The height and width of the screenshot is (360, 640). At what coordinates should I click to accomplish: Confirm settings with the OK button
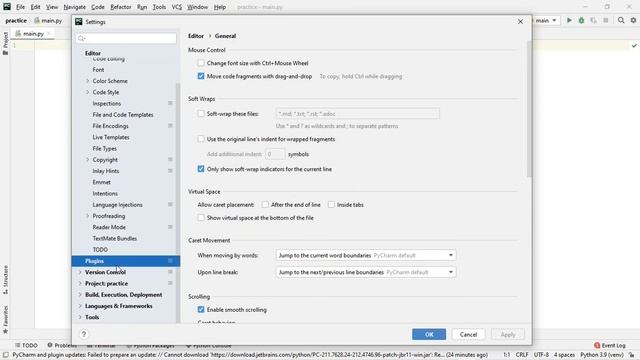(429, 334)
